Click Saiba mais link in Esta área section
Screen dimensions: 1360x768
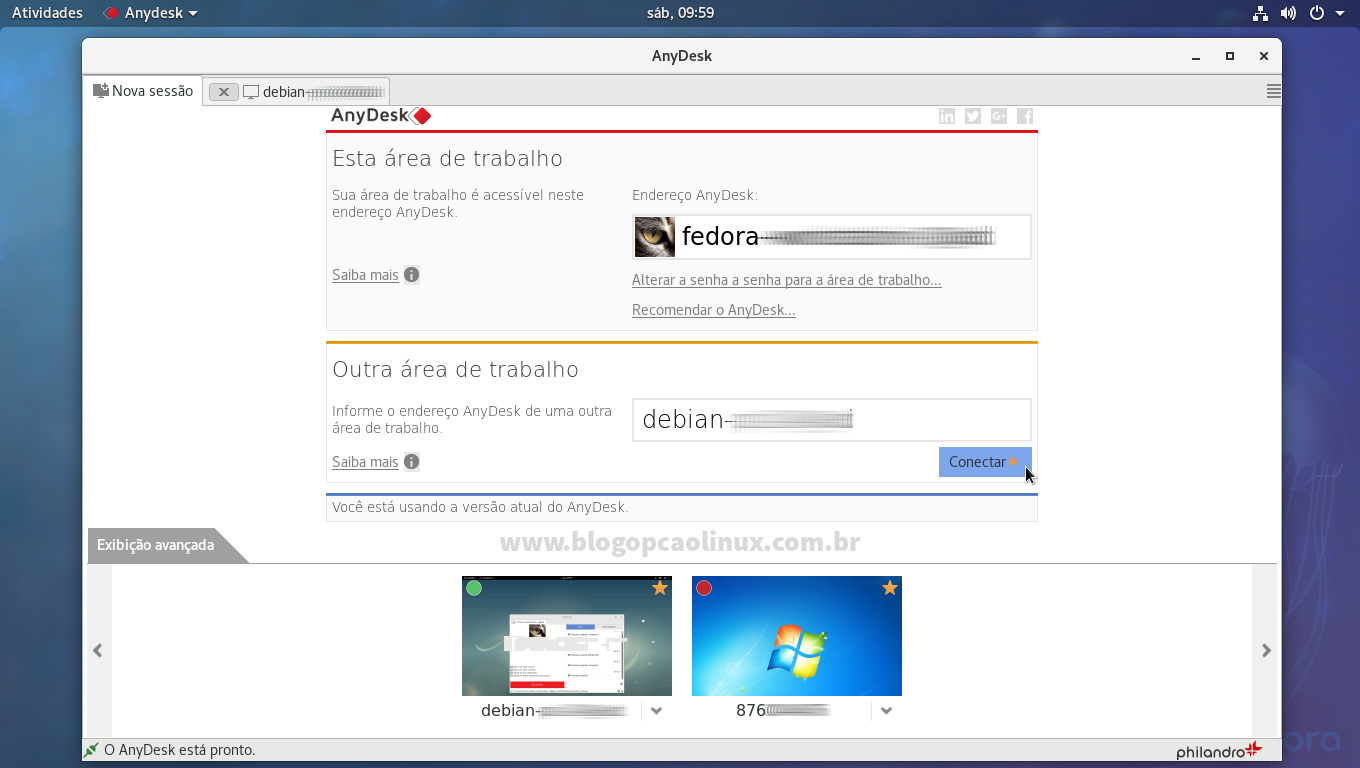click(365, 275)
